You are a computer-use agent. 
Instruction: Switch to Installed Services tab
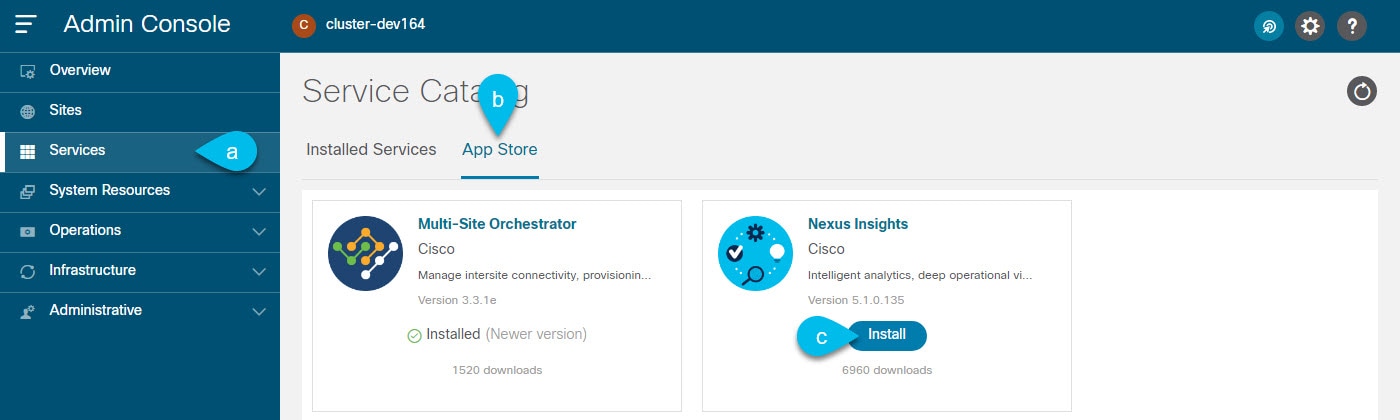click(371, 149)
